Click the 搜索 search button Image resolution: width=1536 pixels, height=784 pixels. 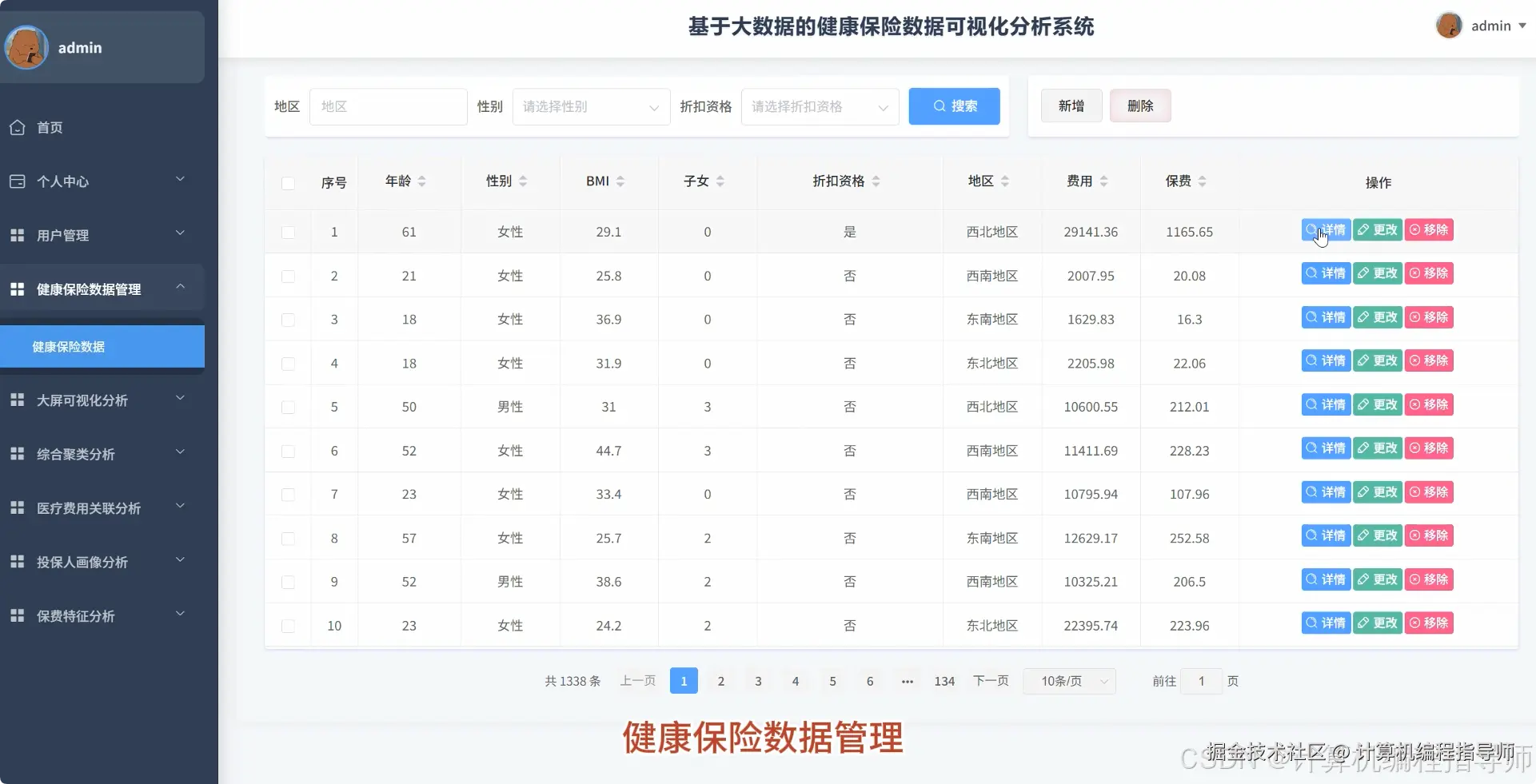(954, 106)
